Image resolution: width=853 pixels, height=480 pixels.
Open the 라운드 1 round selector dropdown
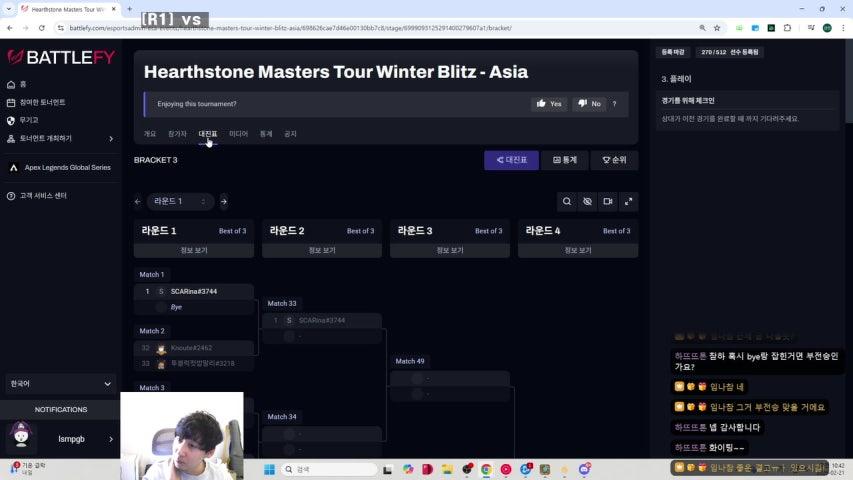click(x=180, y=202)
